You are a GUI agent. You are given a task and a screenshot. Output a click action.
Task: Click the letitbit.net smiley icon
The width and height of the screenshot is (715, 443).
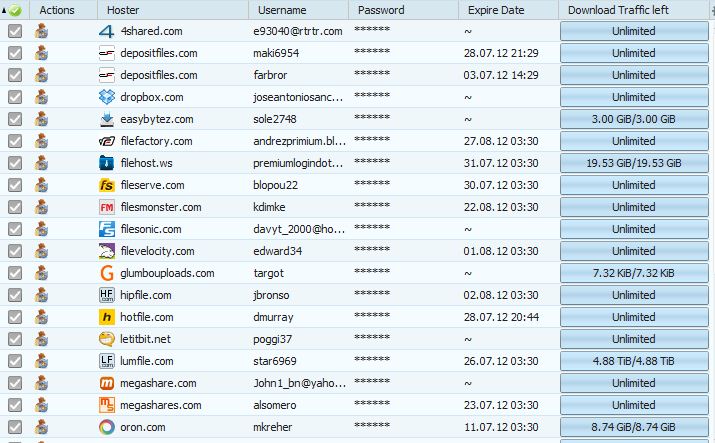tap(107, 339)
